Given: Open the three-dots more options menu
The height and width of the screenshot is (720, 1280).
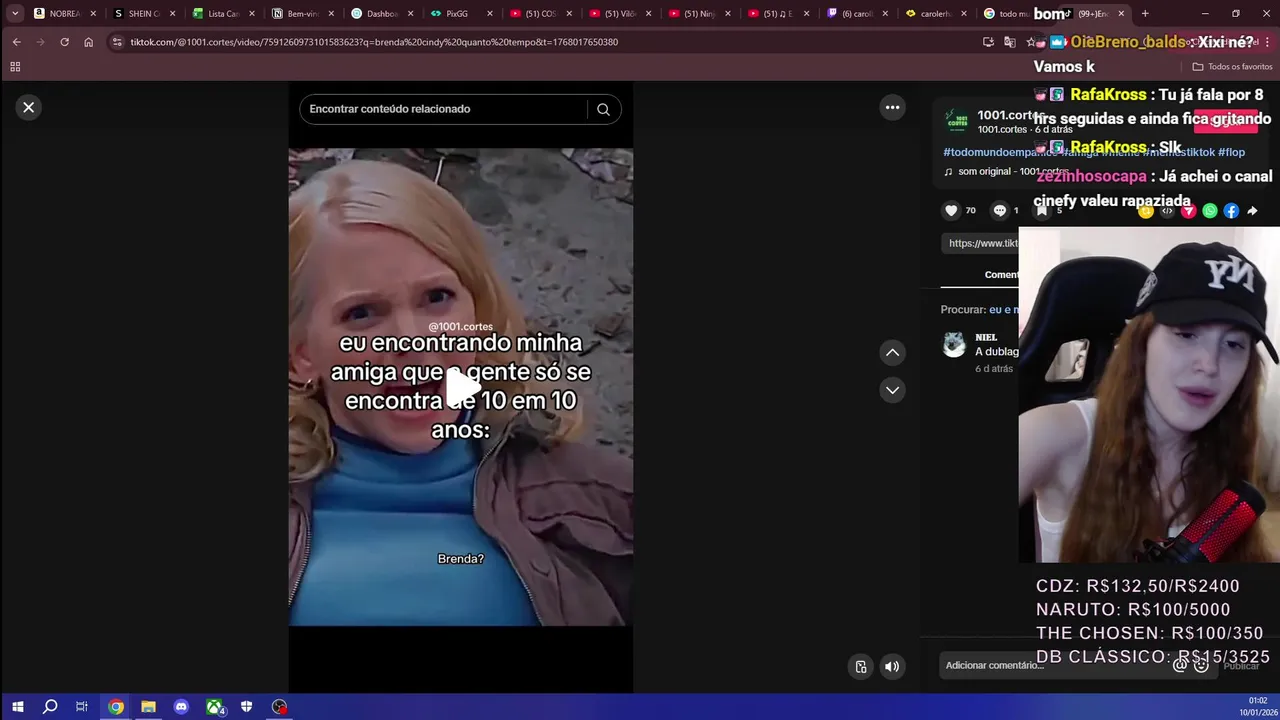Looking at the screenshot, I should [x=892, y=107].
